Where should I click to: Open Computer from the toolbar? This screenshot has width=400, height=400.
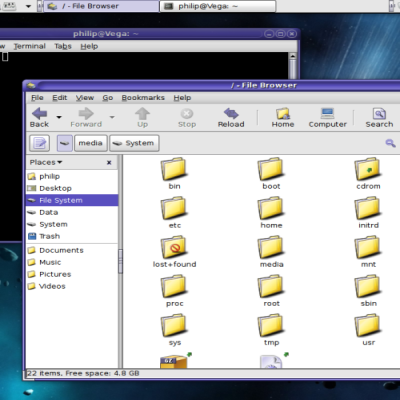click(327, 118)
